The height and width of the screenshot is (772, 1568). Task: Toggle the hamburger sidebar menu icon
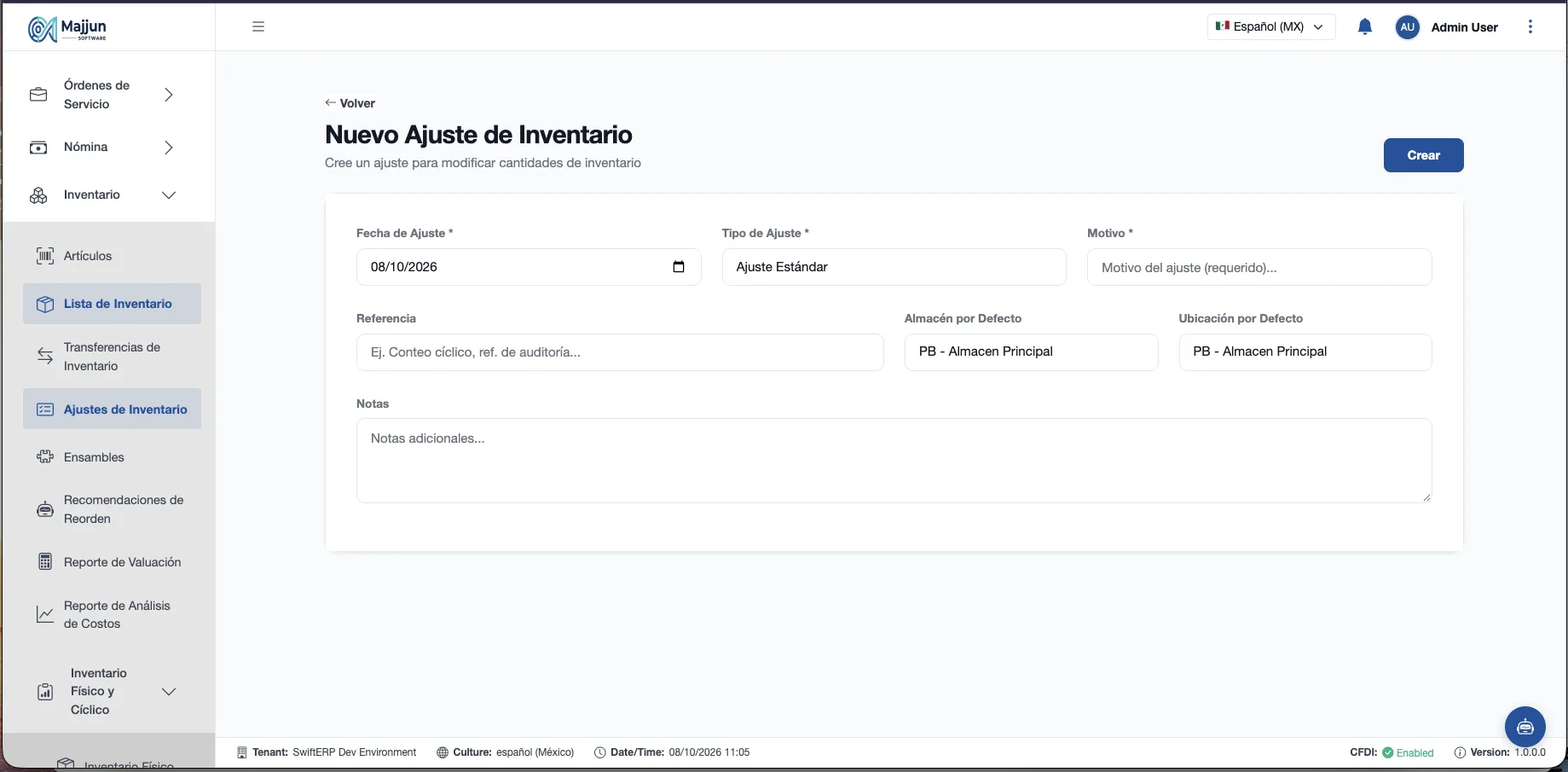tap(258, 26)
